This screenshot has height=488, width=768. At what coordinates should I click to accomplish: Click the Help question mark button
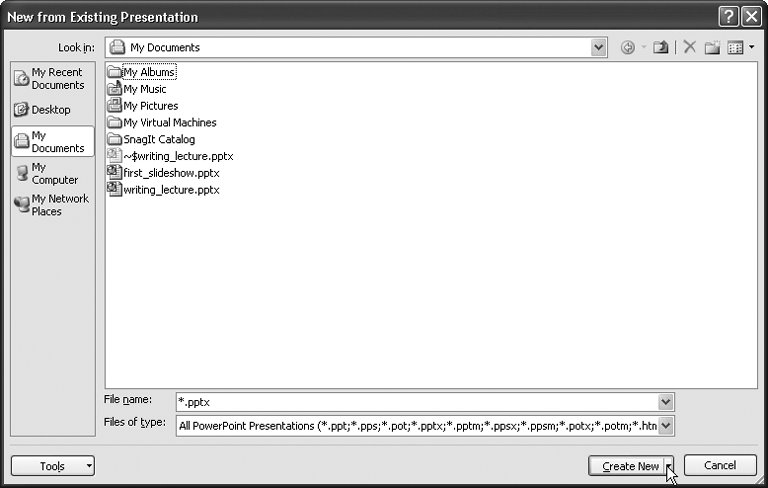[x=728, y=17]
